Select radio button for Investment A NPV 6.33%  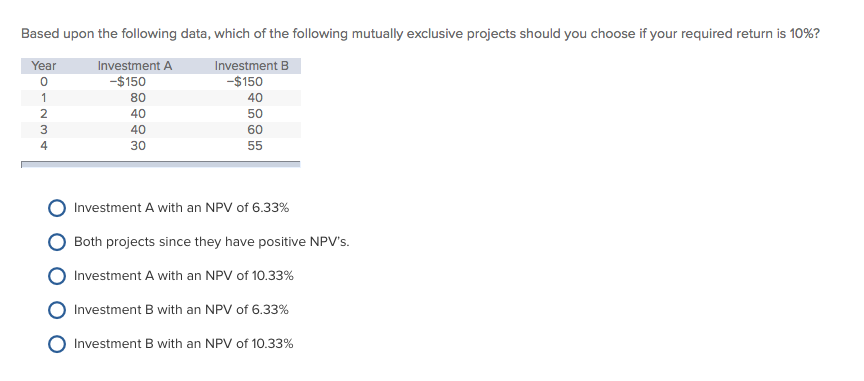coord(57,208)
